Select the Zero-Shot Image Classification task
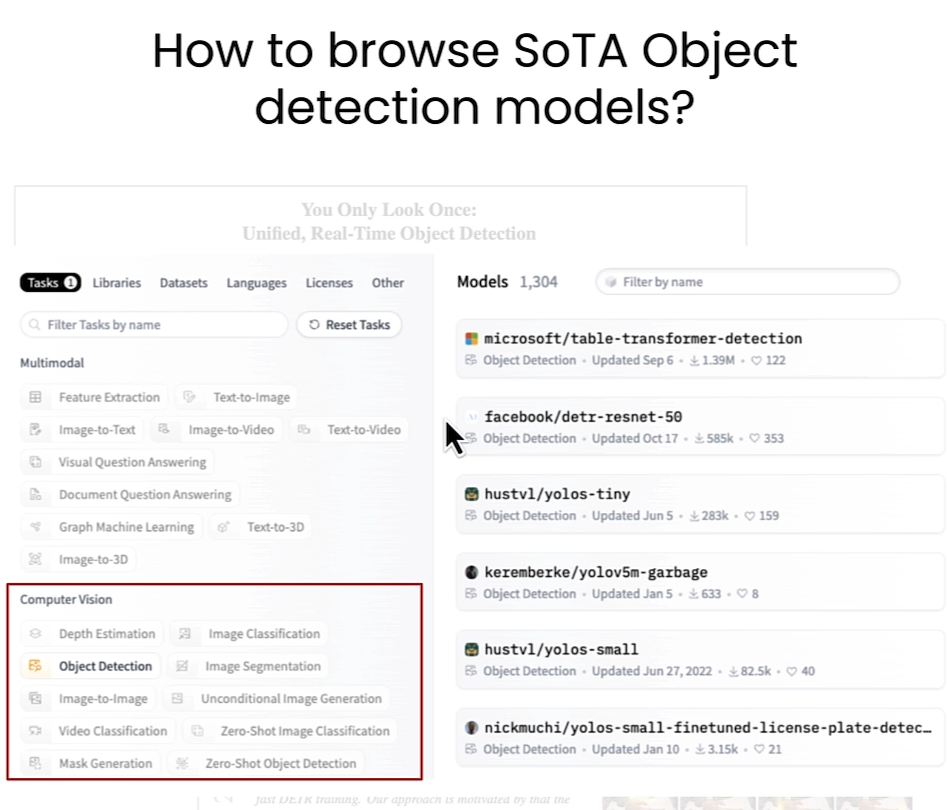 click(290, 731)
